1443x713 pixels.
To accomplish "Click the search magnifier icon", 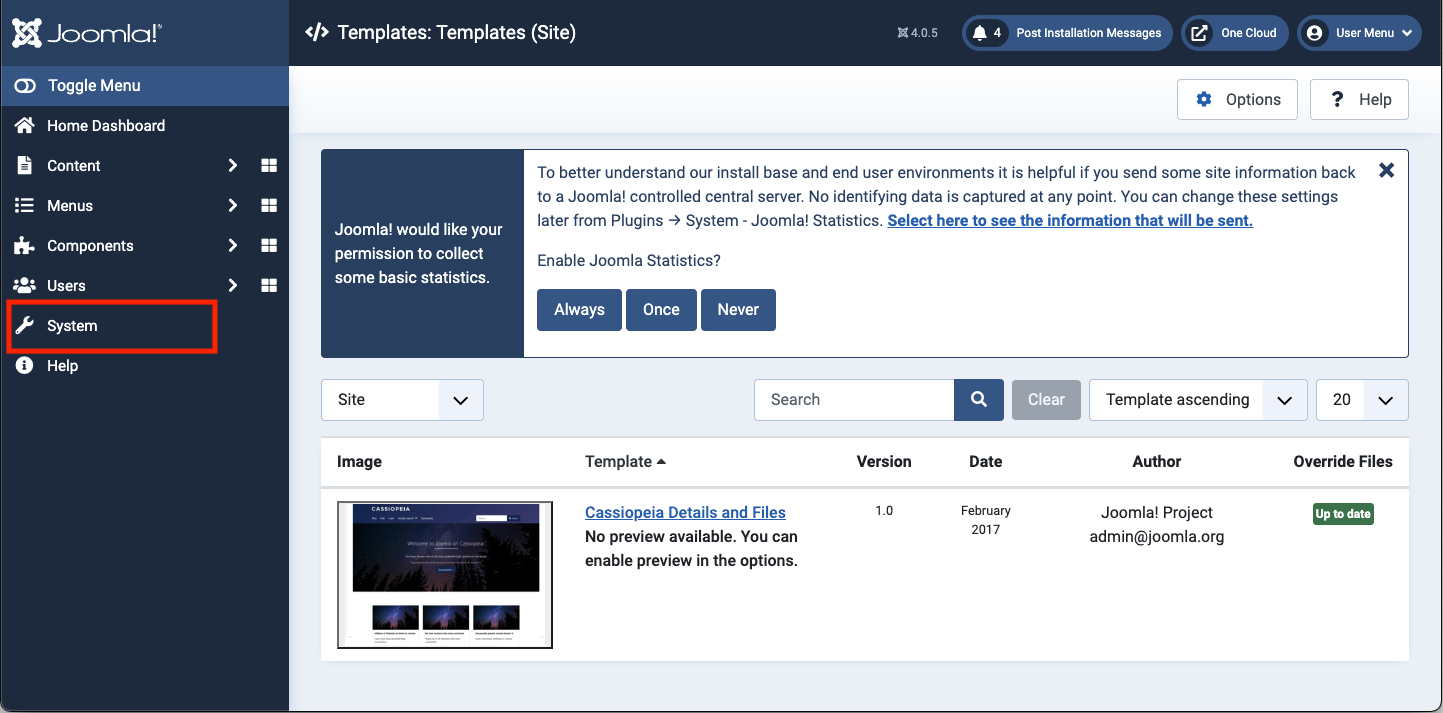I will point(978,399).
